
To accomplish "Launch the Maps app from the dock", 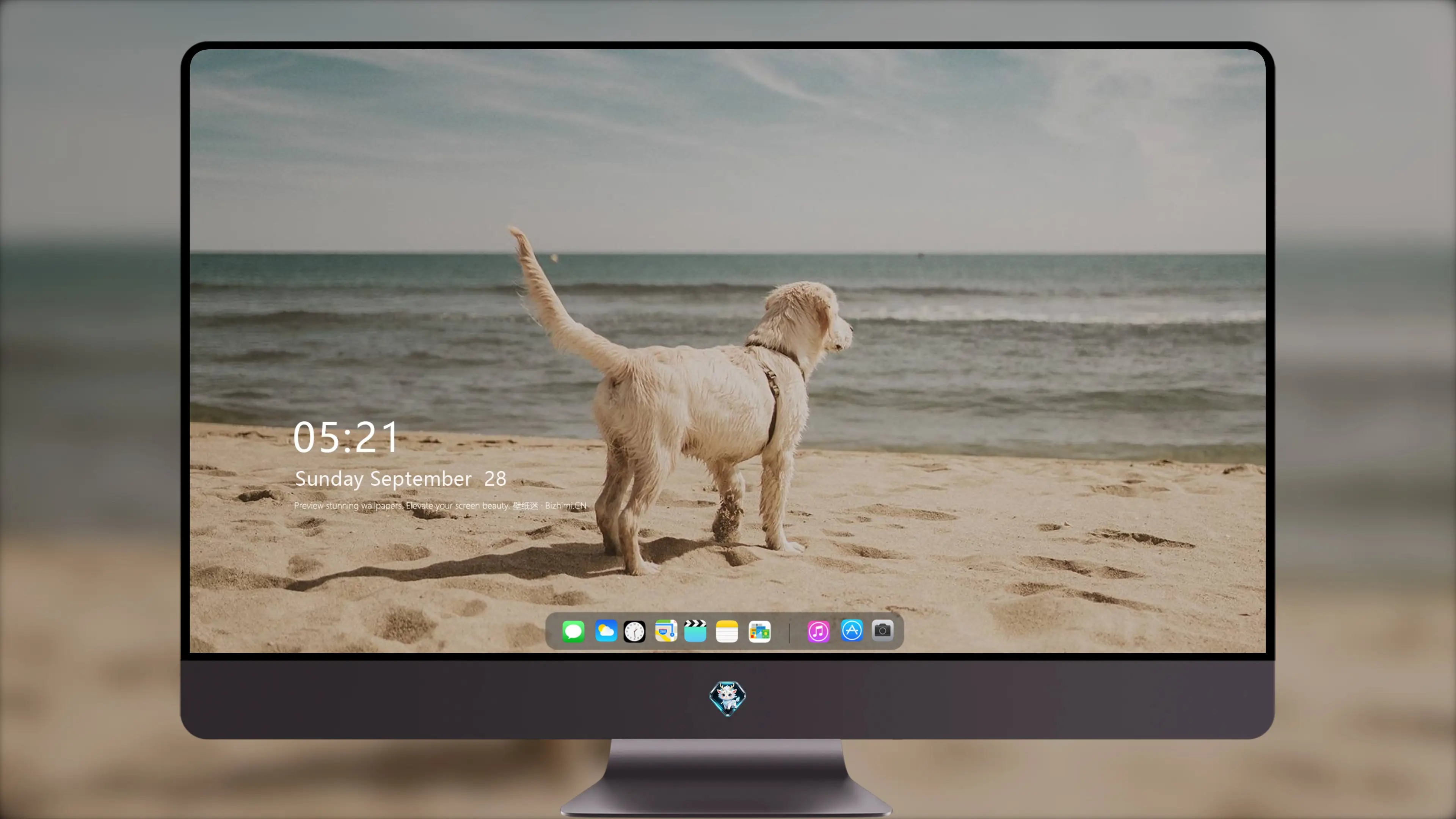I will tap(666, 631).
